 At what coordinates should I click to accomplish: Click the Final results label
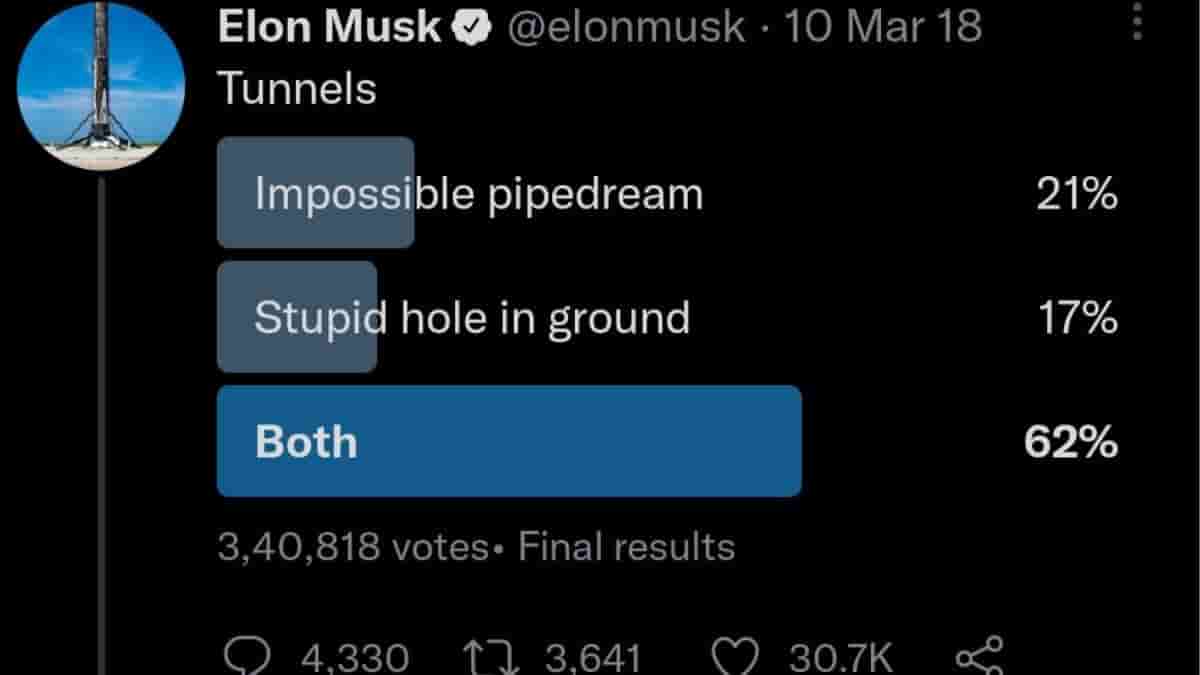pos(626,547)
